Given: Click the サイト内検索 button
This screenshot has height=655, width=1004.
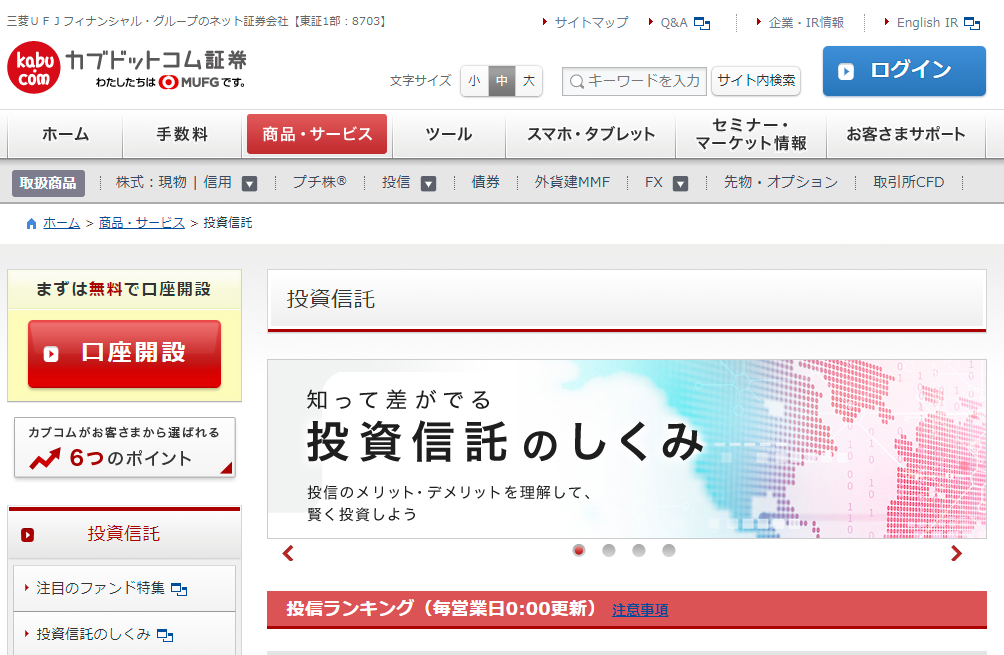Looking at the screenshot, I should pyautogui.click(x=756, y=81).
